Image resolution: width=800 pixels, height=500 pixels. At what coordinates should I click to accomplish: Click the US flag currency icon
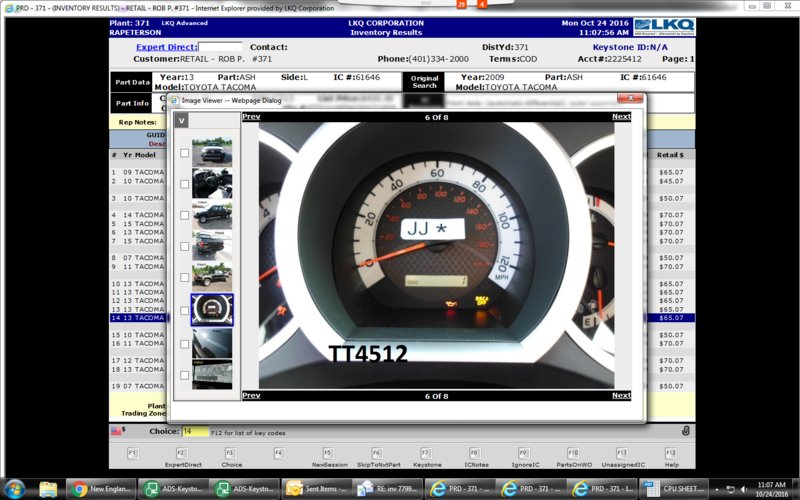coord(117,431)
